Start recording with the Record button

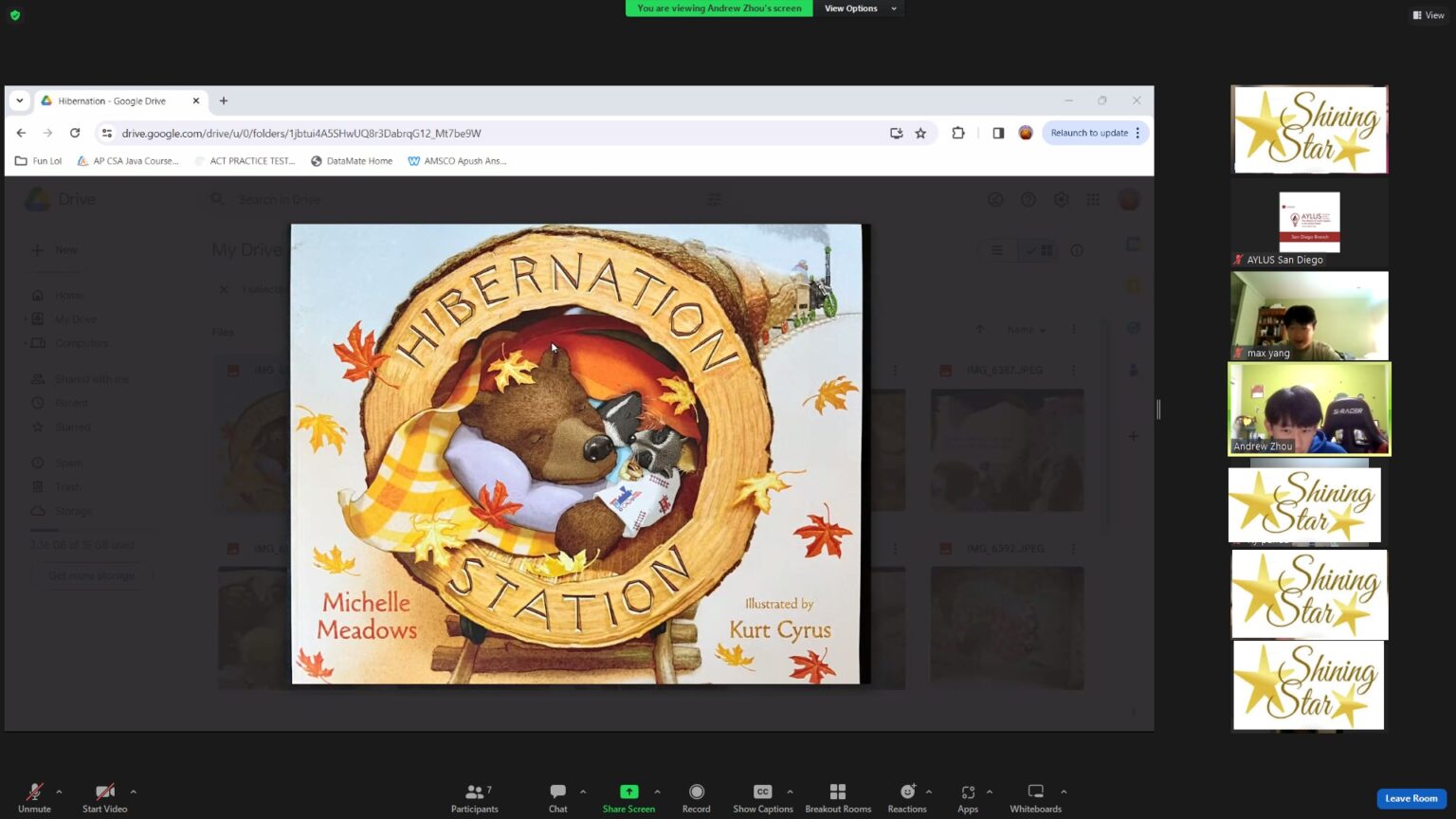click(x=696, y=797)
